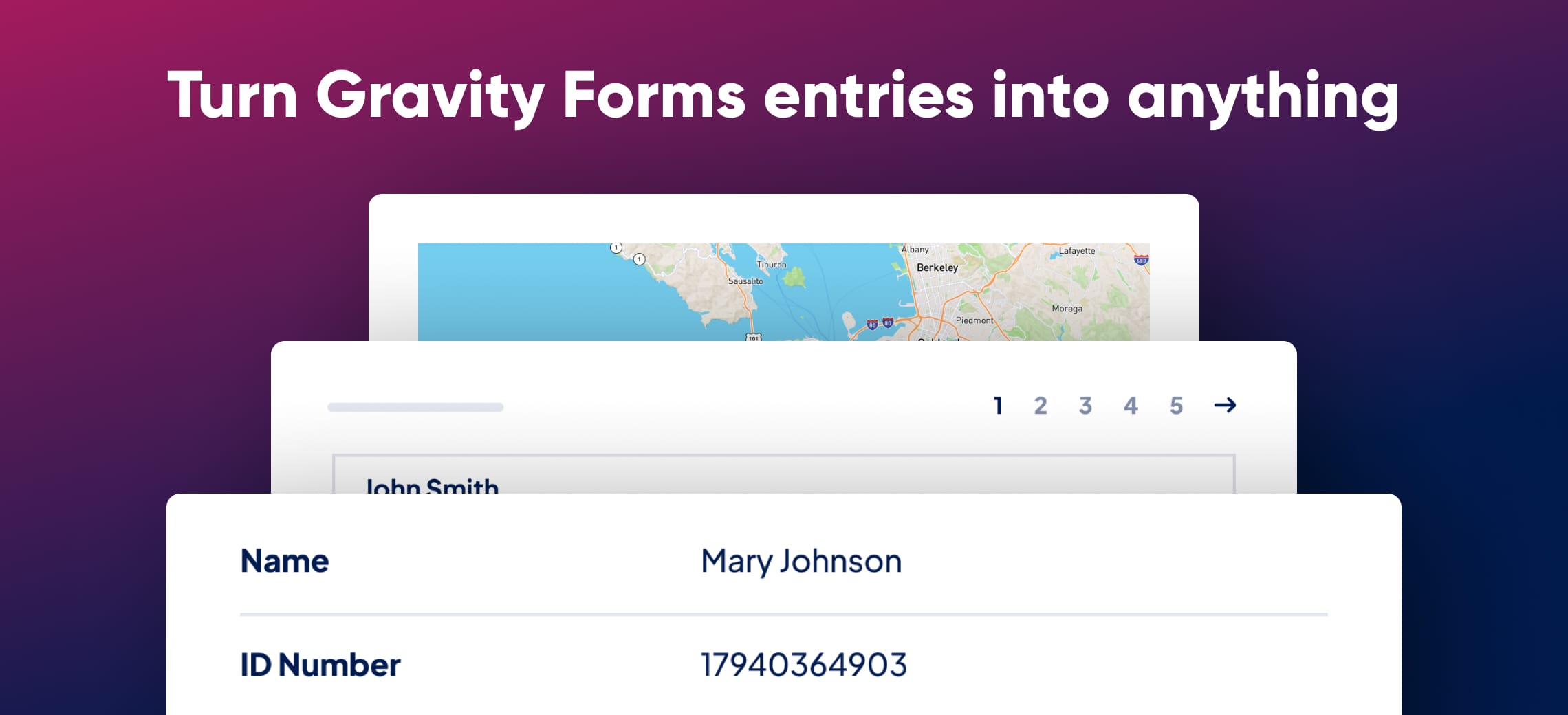Select page 5 in the pagination

[x=1177, y=406]
